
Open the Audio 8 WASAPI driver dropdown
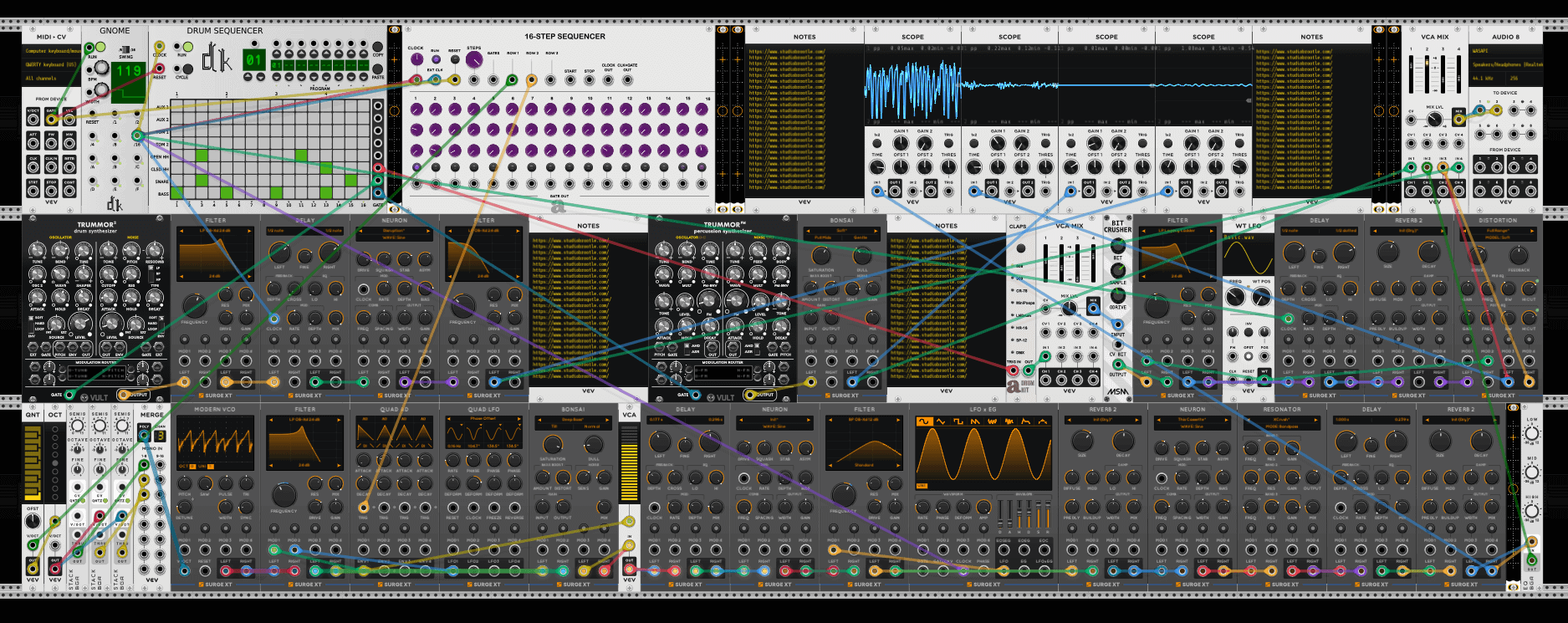point(1504,51)
